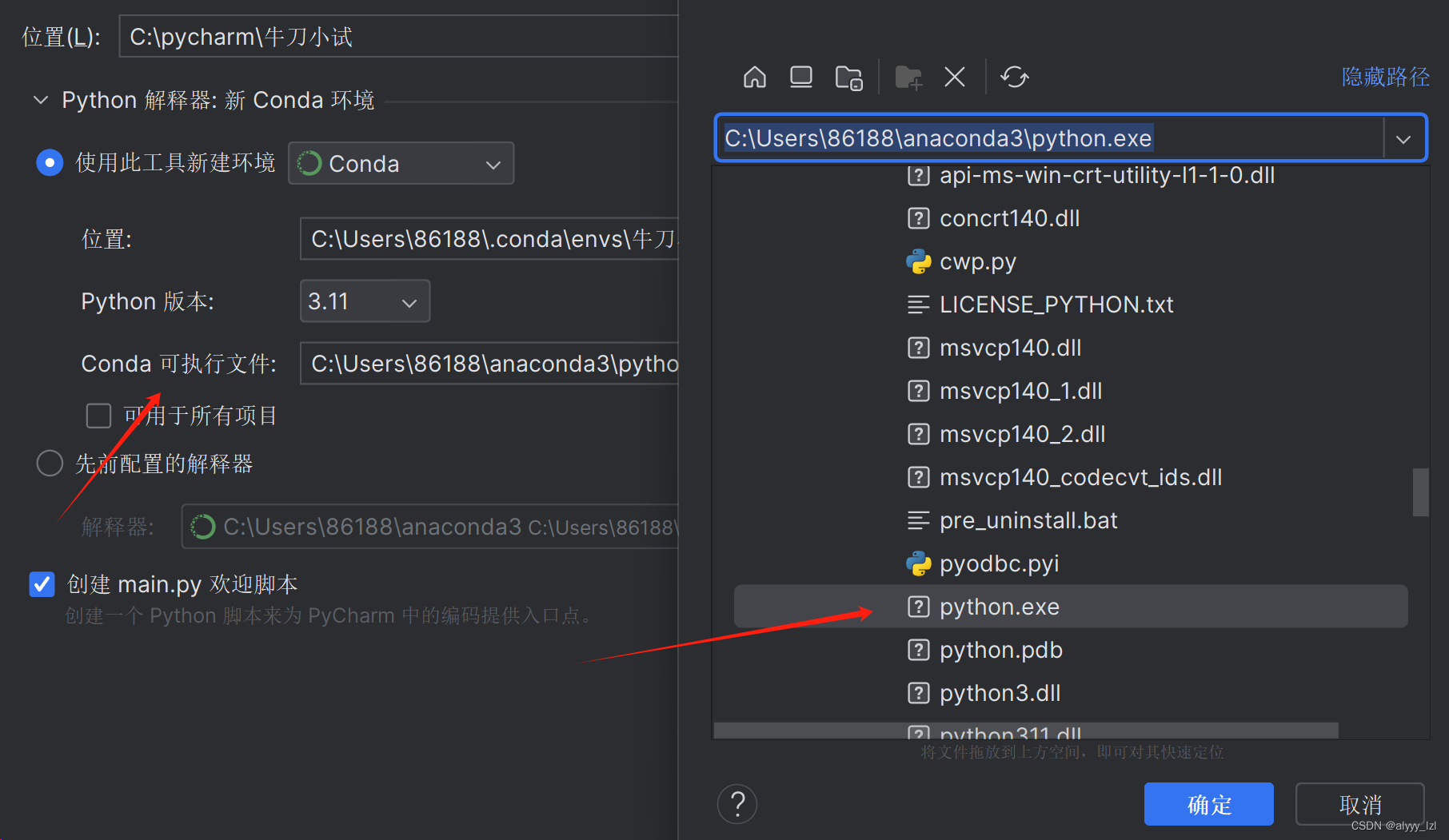Select msvcp140_codecvt_ids.dll file row
This screenshot has height=840, width=1449.
[1071, 477]
